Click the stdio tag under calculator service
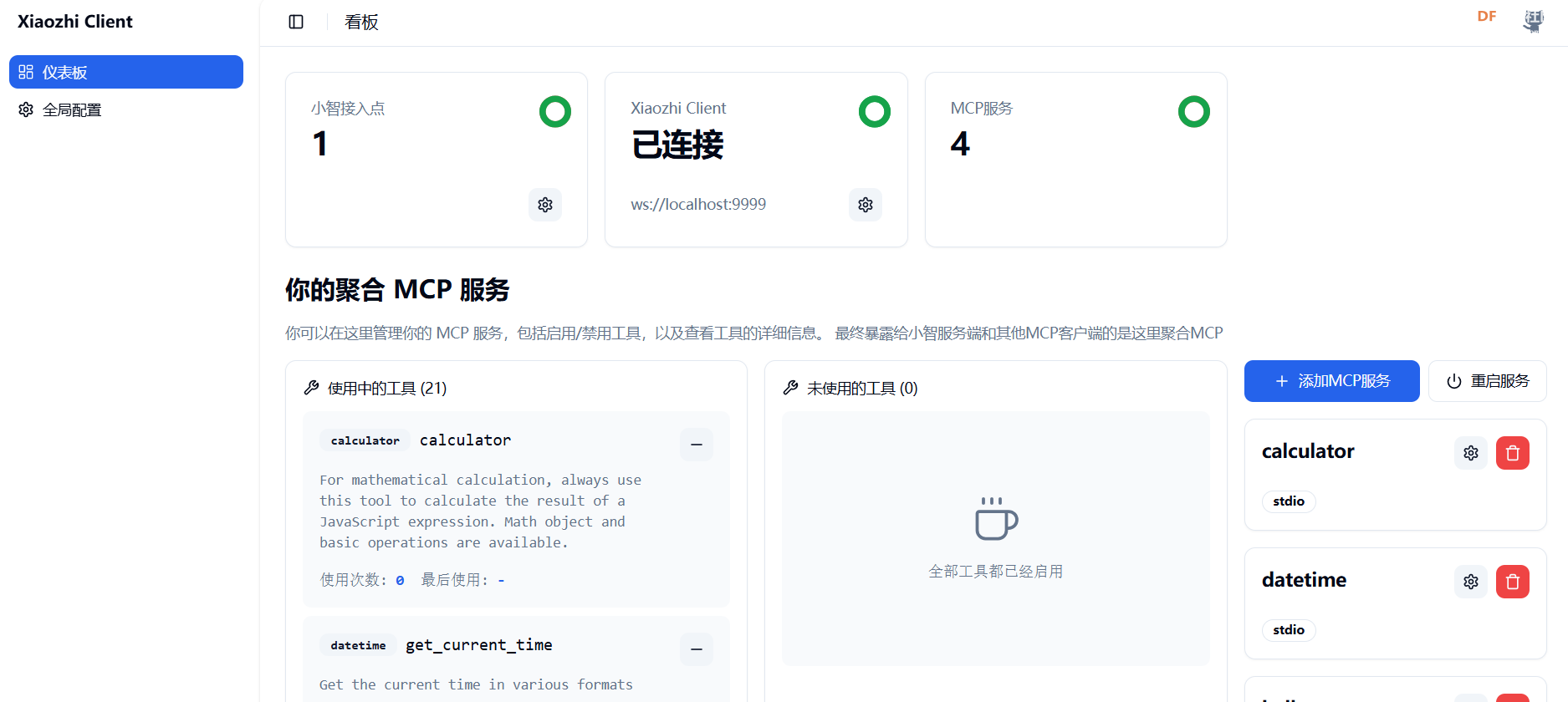Image resolution: width=1568 pixels, height=702 pixels. point(1289,501)
